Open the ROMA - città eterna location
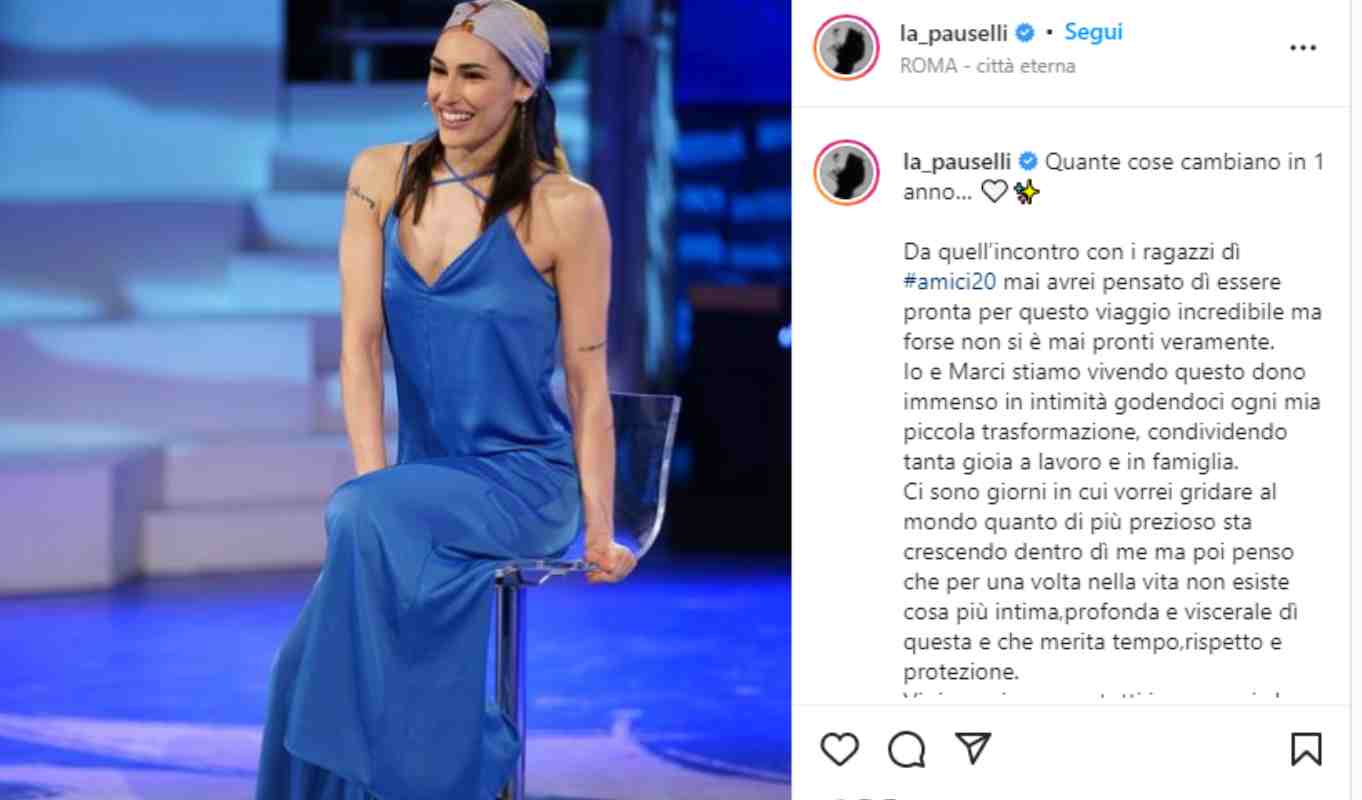Viewport: 1362px width, 800px height. pyautogui.click(x=988, y=66)
